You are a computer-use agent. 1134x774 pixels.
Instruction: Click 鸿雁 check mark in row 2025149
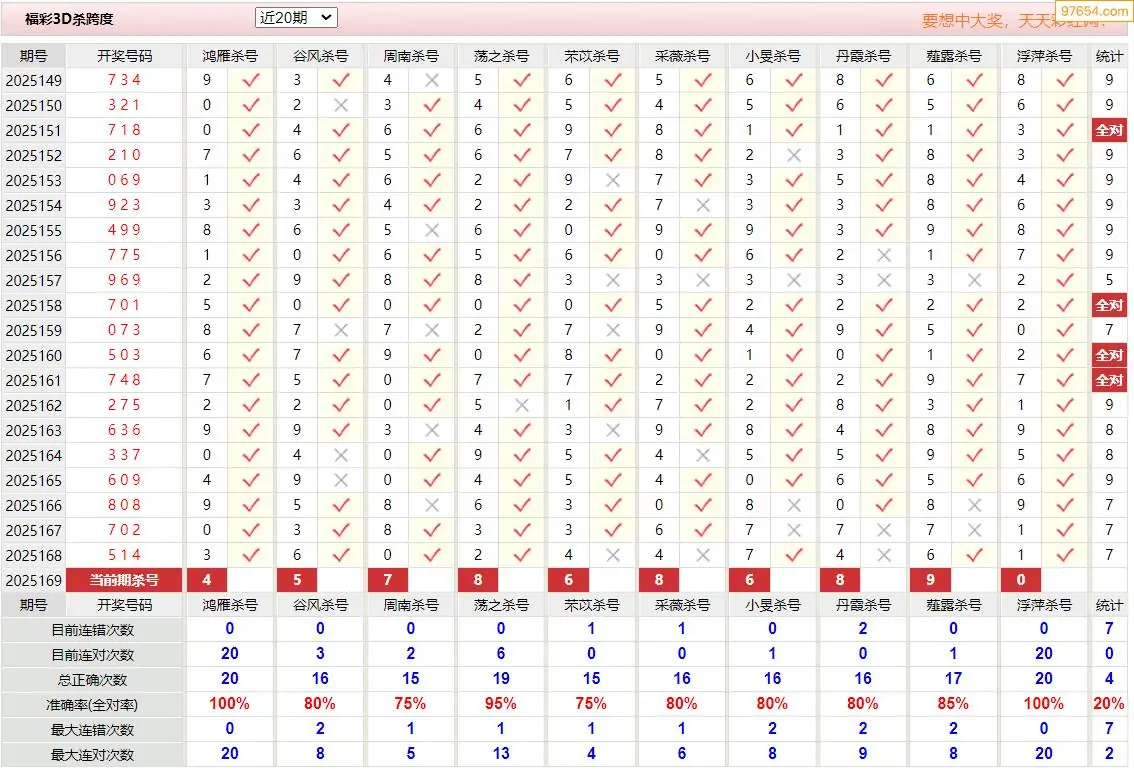[x=251, y=80]
